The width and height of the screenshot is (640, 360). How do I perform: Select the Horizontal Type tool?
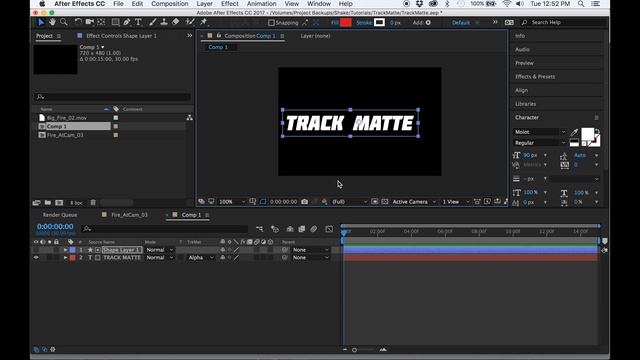138,22
